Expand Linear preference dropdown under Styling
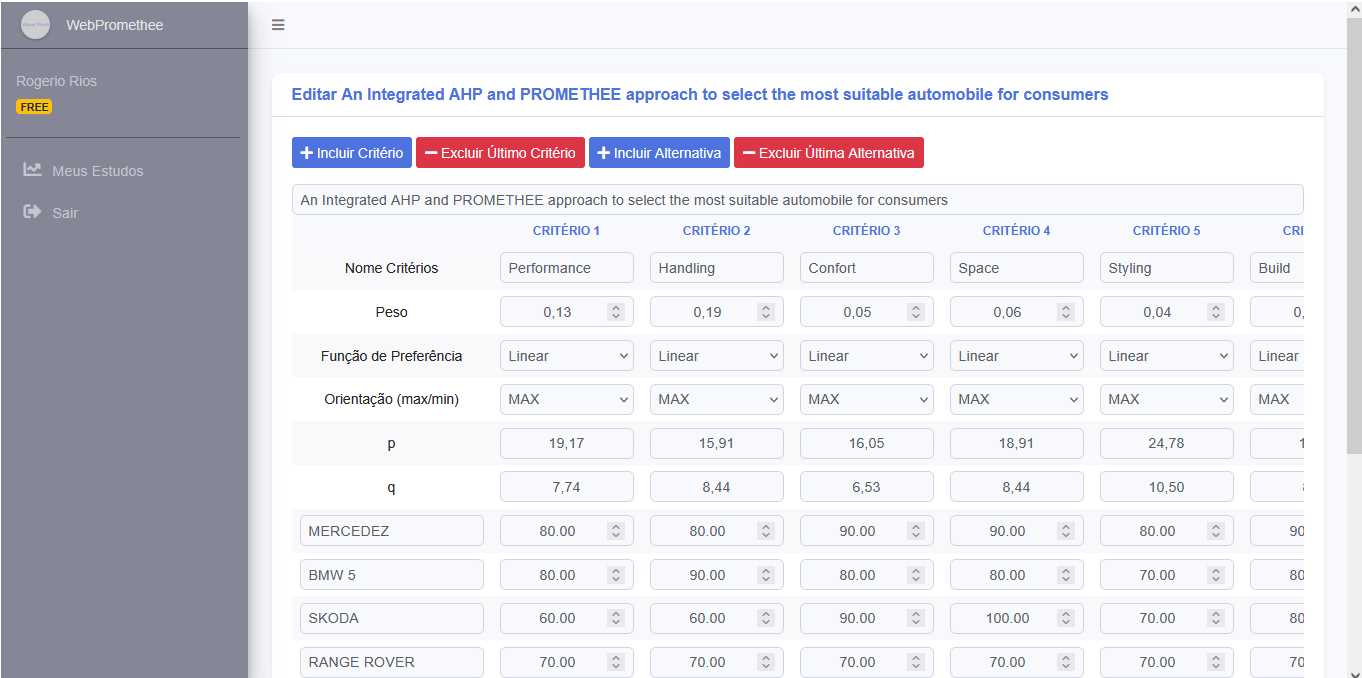This screenshot has height=678, width=1362. (1166, 356)
